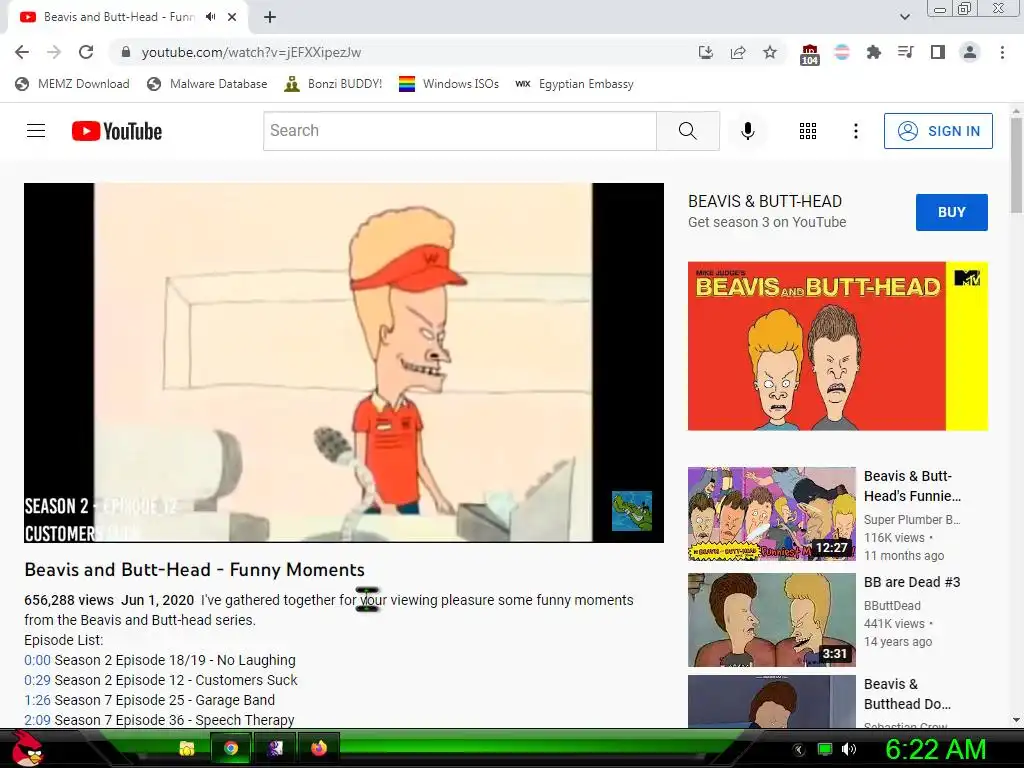Viewport: 1024px width, 768px height.
Task: Click the browser forward arrow
Action: tap(54, 52)
